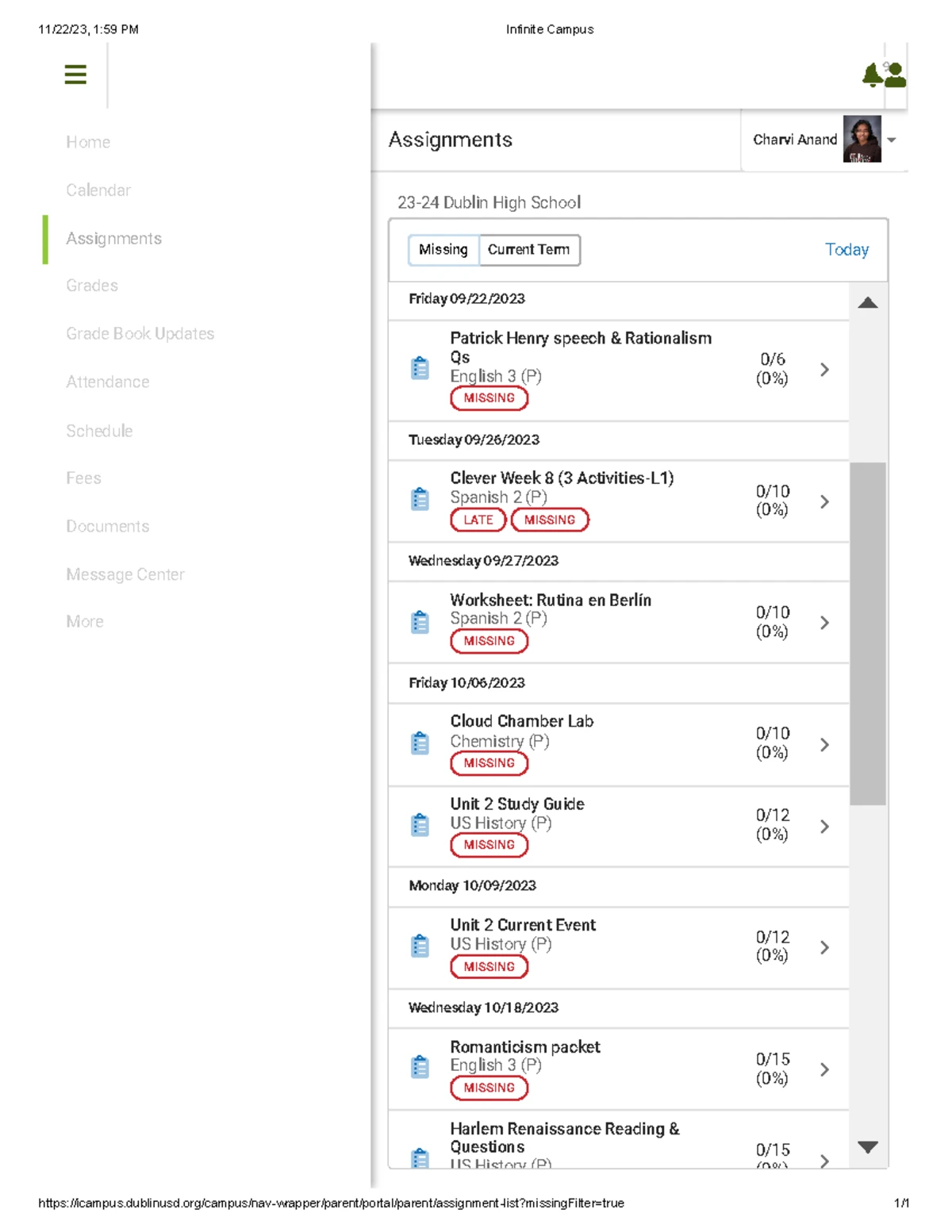Go to Grades in the sidebar
The height and width of the screenshot is (1232, 952).
coord(92,286)
